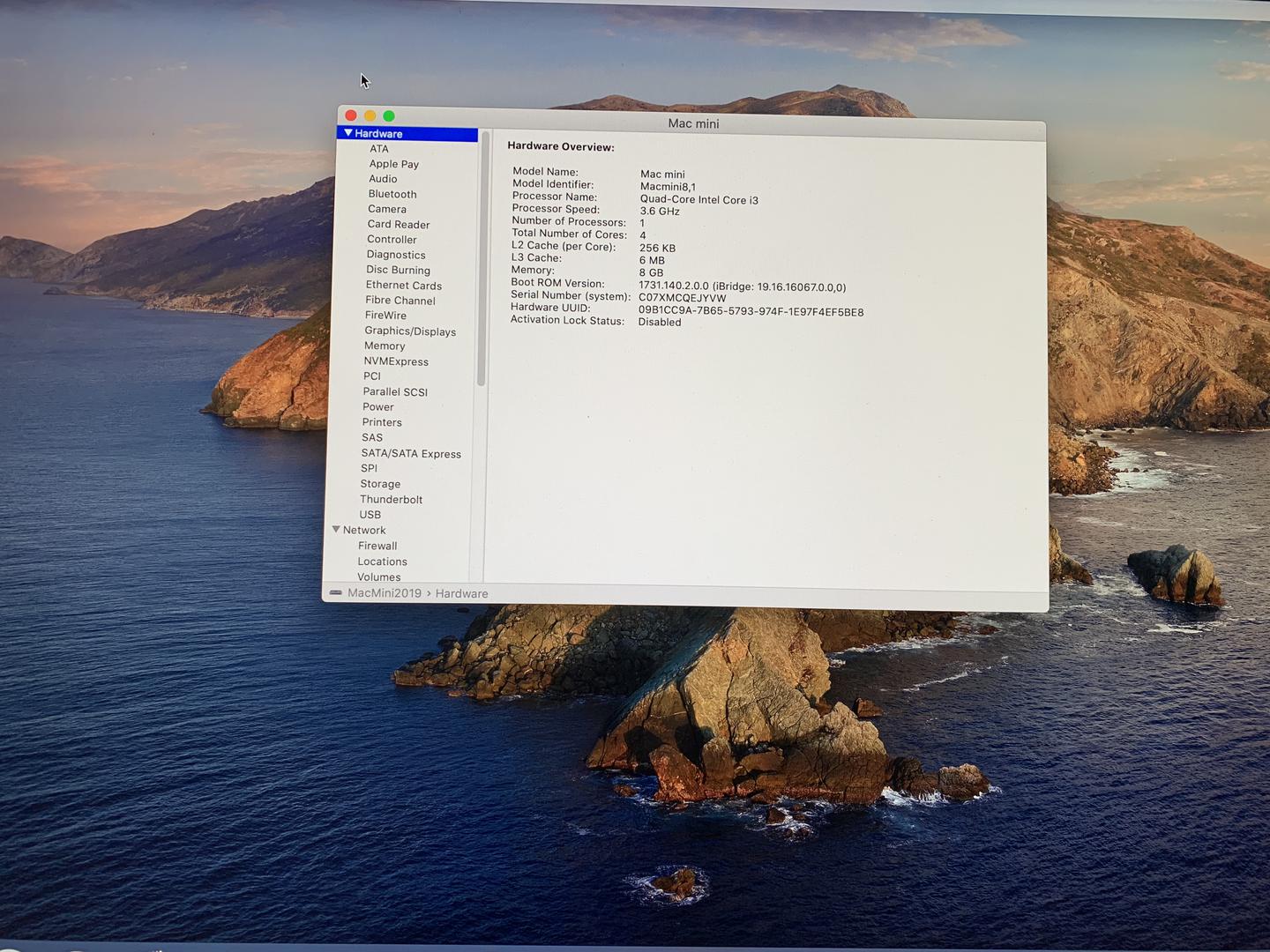
Task: Close the Mac mini window
Action: (351, 115)
